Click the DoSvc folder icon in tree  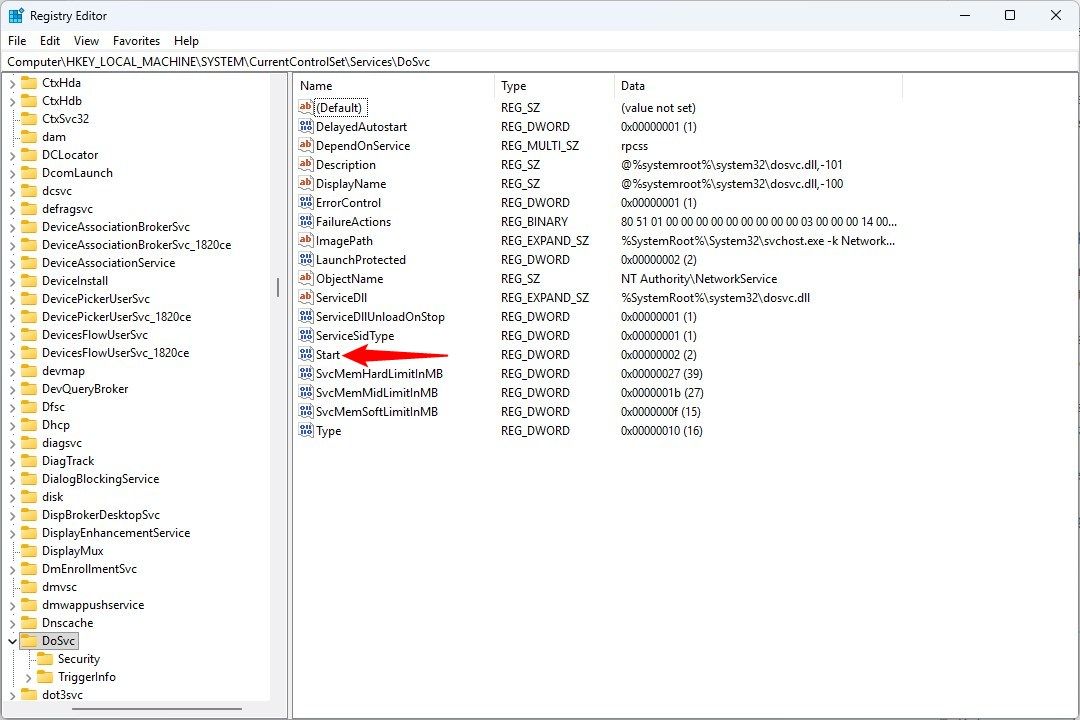point(29,641)
